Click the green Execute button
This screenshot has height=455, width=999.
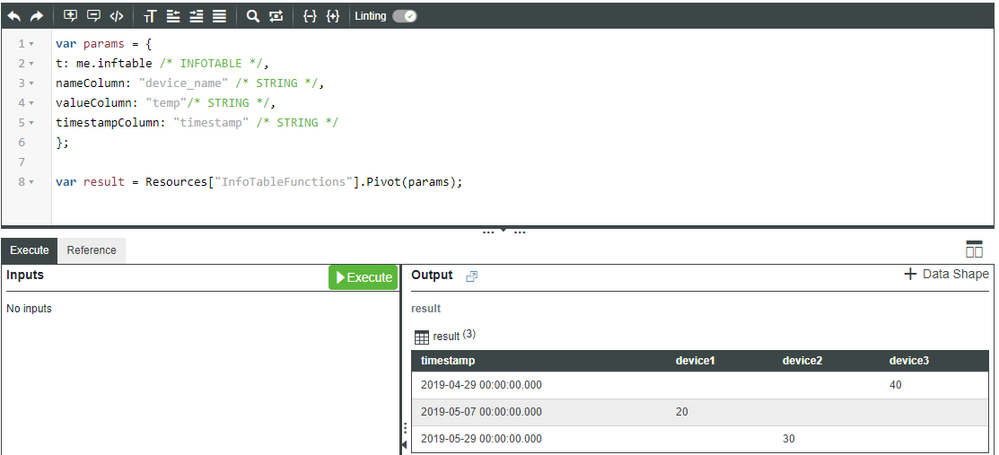click(x=363, y=277)
